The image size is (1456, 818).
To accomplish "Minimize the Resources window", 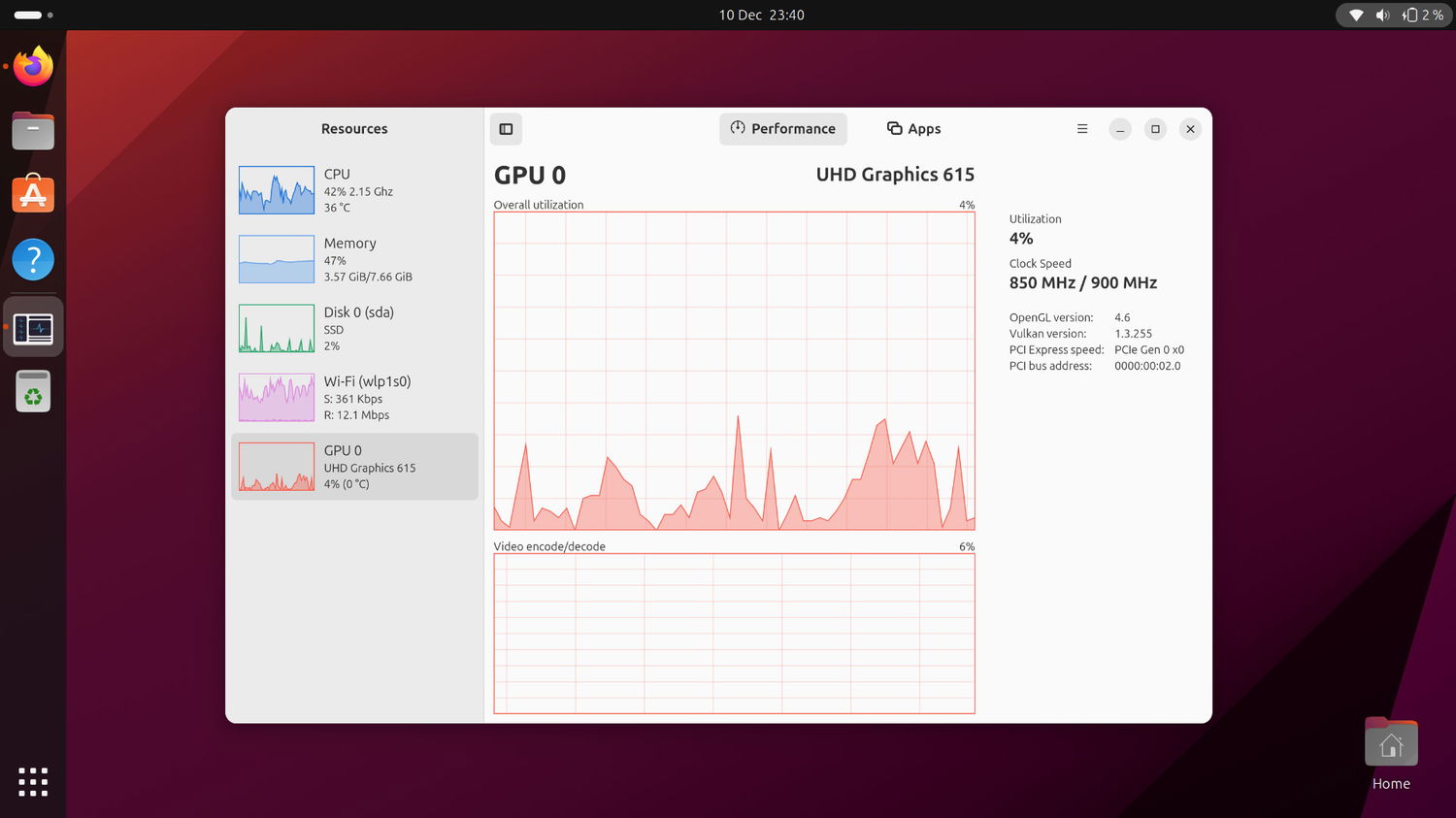I will [x=1120, y=129].
